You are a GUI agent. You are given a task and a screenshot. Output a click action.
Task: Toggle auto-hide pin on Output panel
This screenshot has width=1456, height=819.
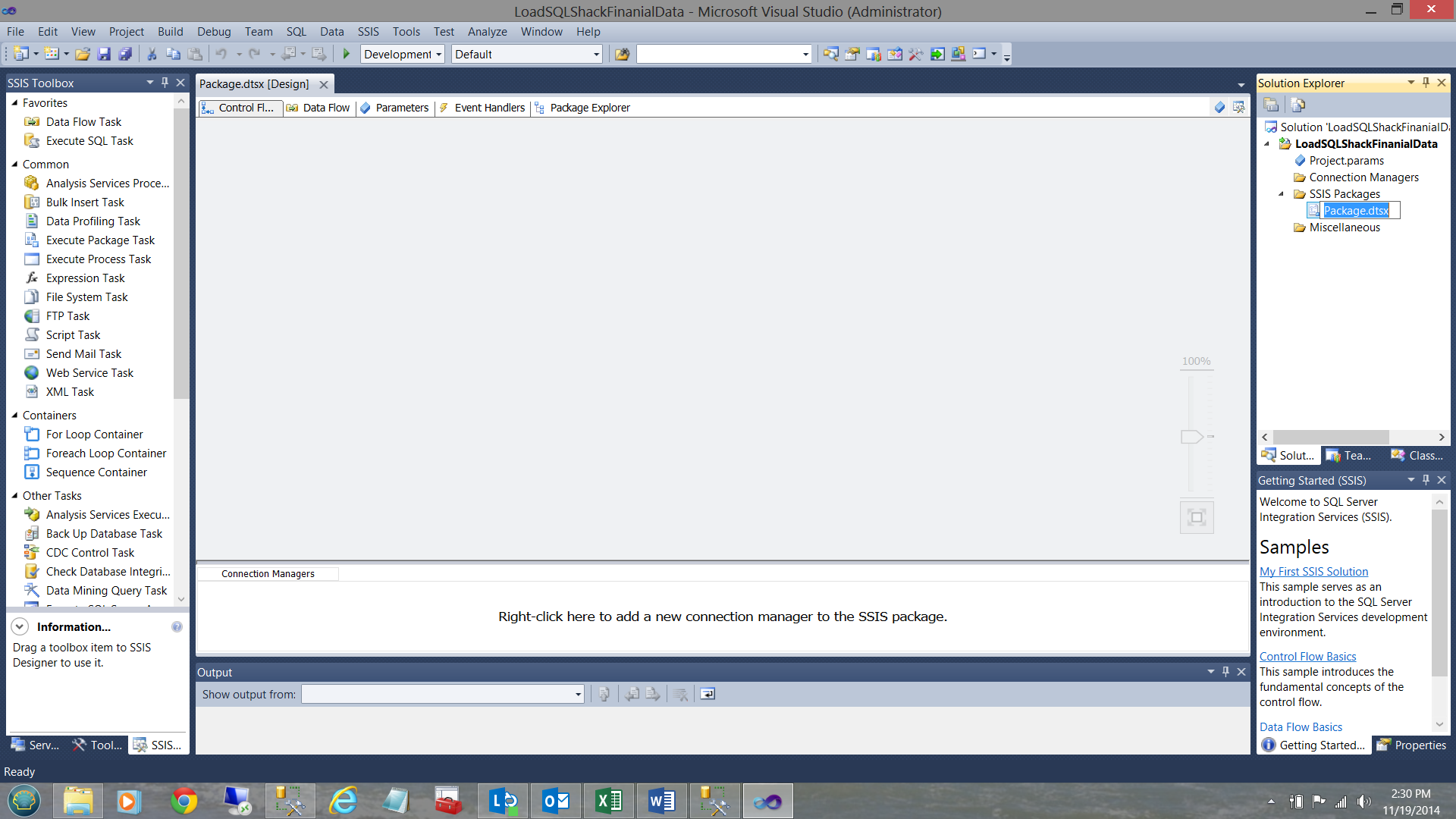(1225, 672)
